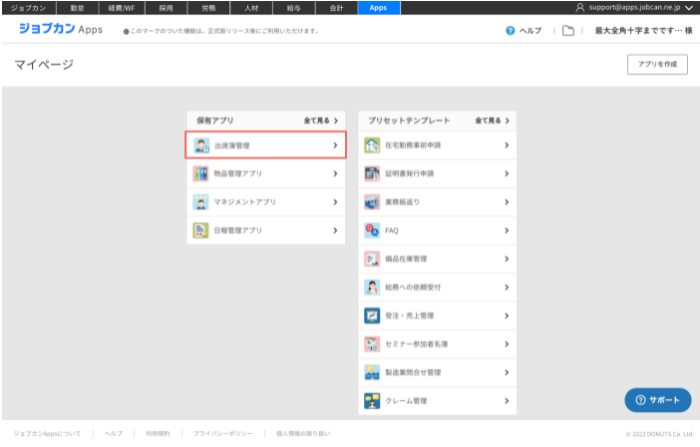
Task: Click the 総務への依頼受付 icon
Action: coord(372,287)
